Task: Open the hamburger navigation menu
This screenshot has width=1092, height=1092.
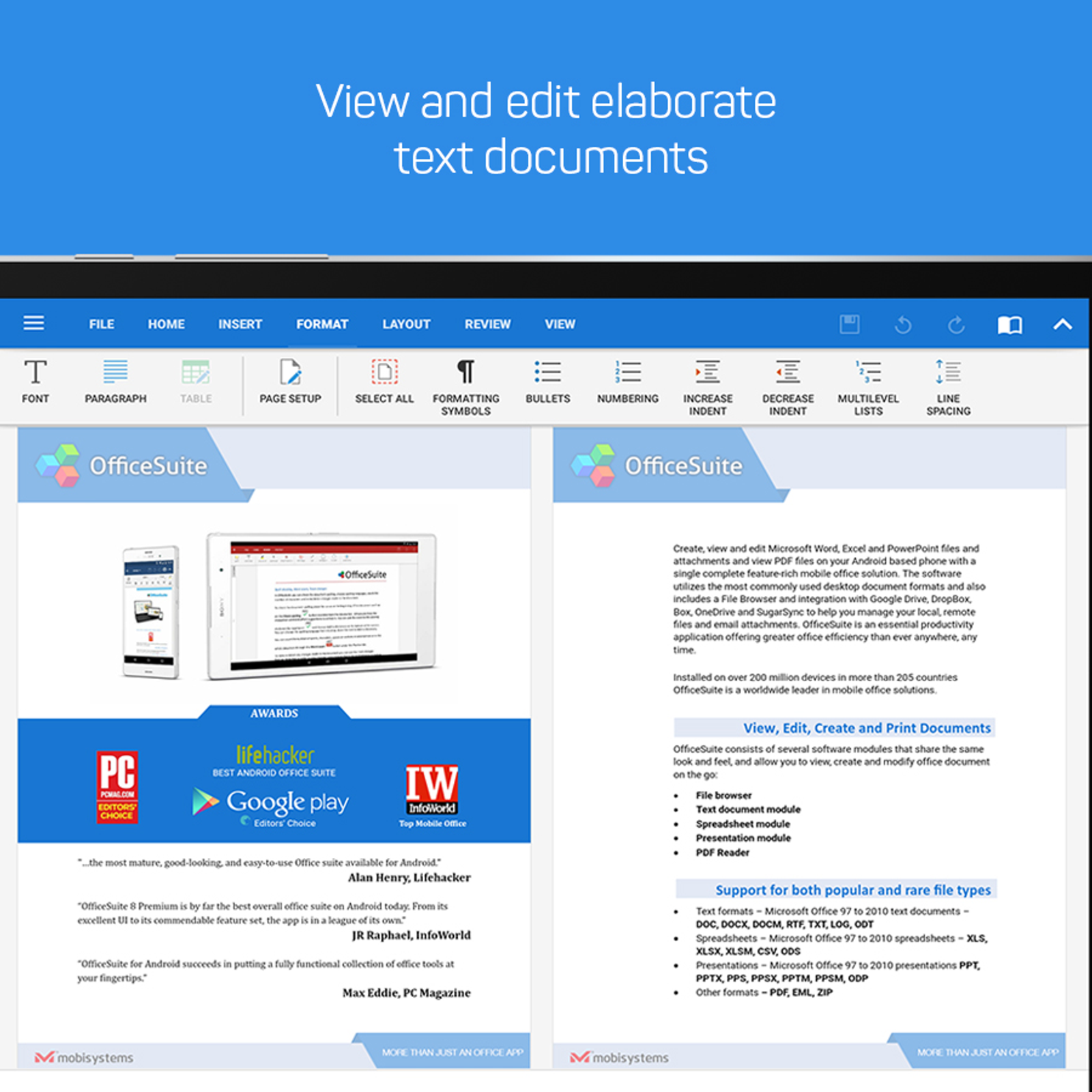Action: click(33, 324)
